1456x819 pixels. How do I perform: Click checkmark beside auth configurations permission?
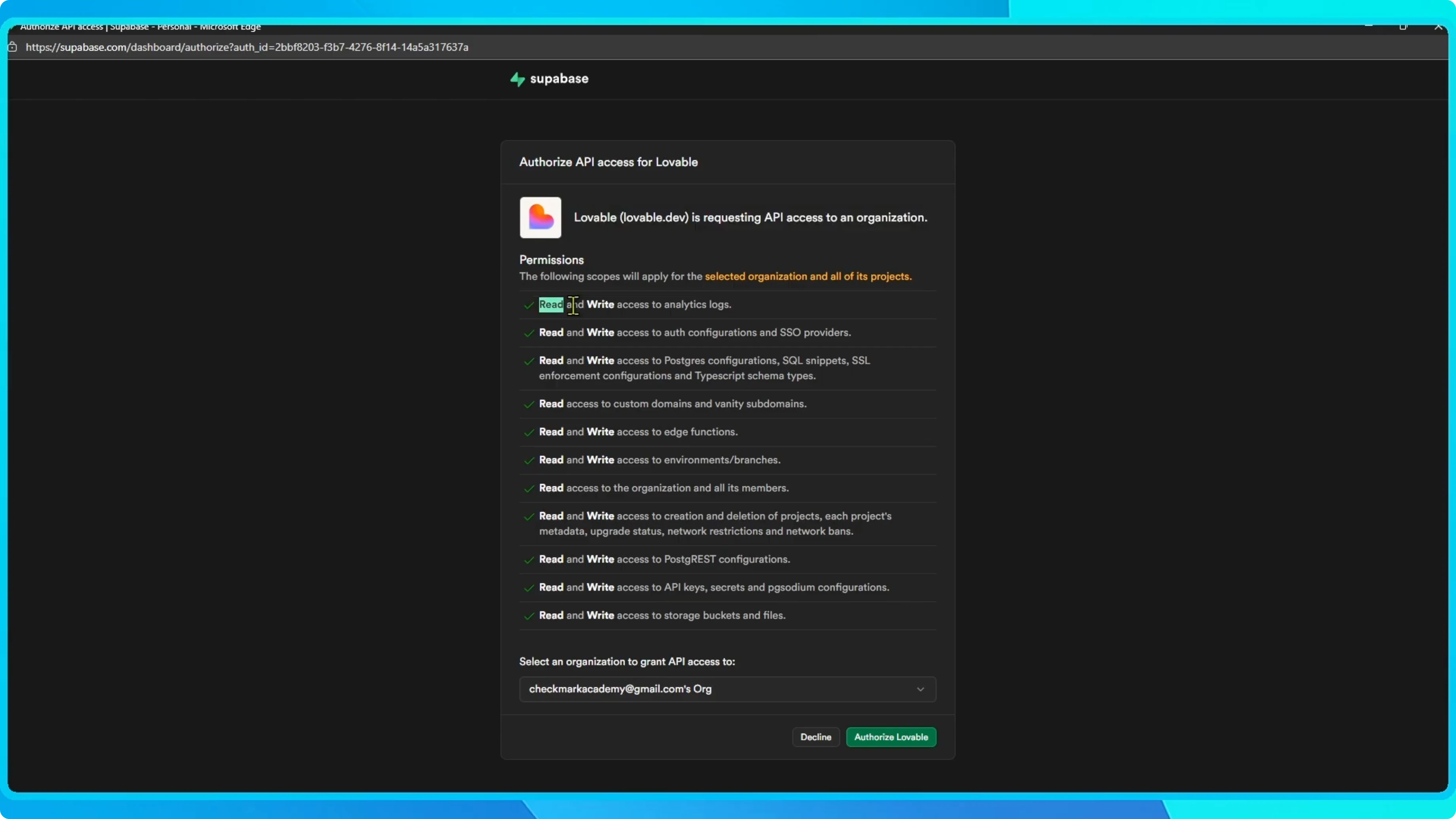529,334
